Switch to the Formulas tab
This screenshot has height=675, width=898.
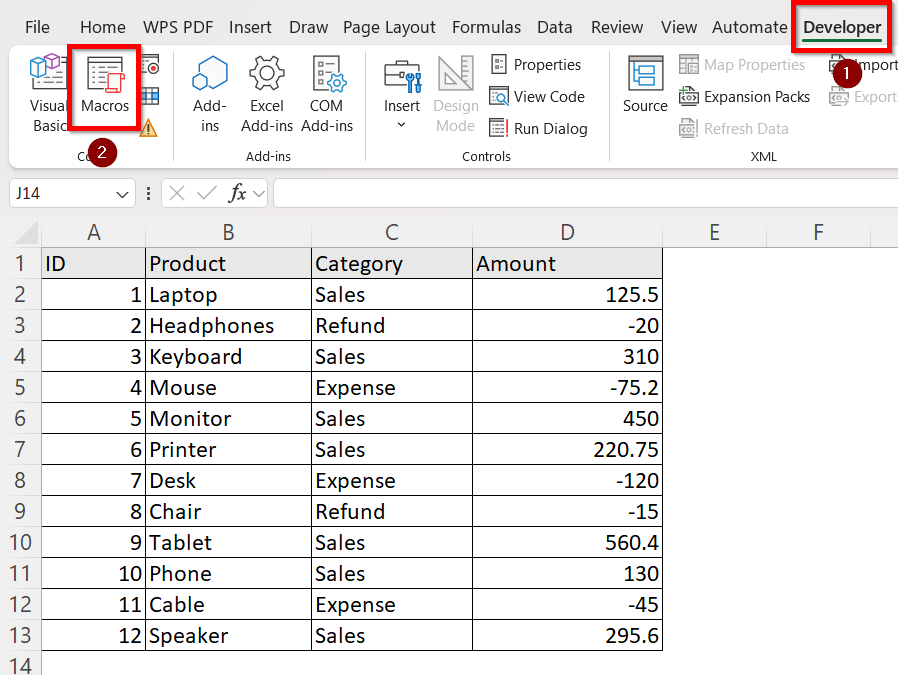486,27
